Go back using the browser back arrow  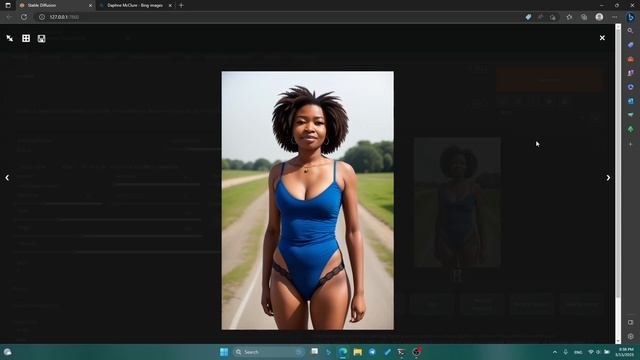[x=9, y=17]
